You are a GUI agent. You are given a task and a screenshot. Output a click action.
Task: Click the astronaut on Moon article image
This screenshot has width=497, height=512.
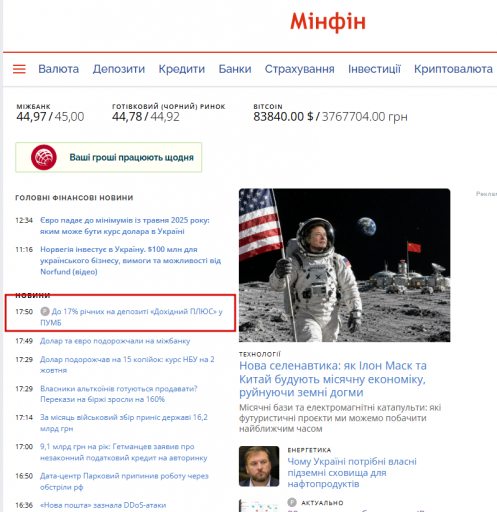[x=344, y=265]
